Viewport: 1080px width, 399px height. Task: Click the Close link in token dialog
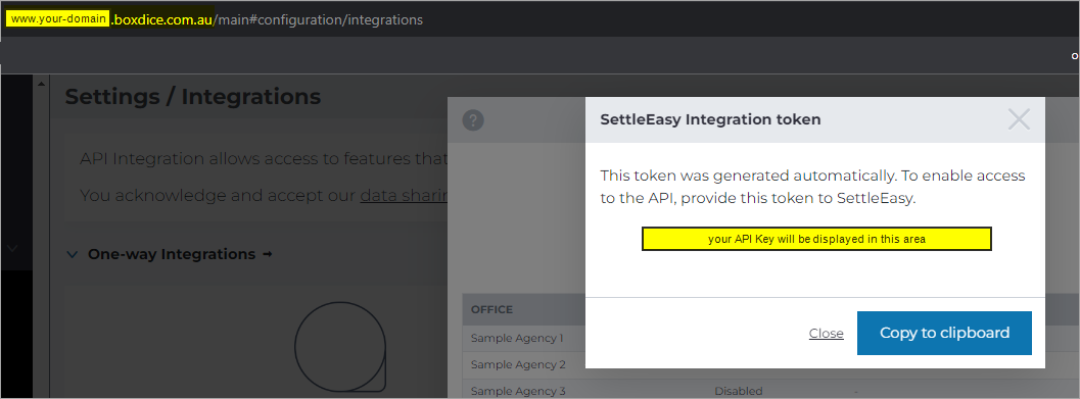click(x=826, y=334)
